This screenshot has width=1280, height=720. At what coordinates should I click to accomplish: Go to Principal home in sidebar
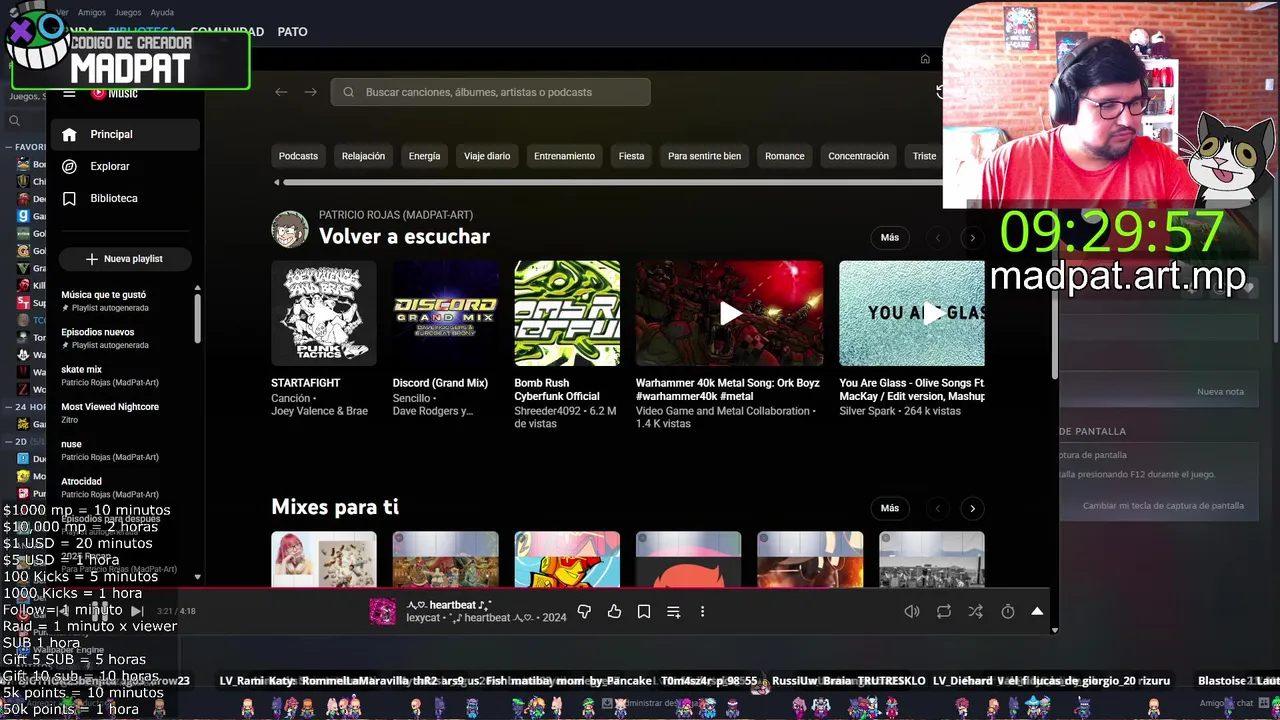(125, 134)
